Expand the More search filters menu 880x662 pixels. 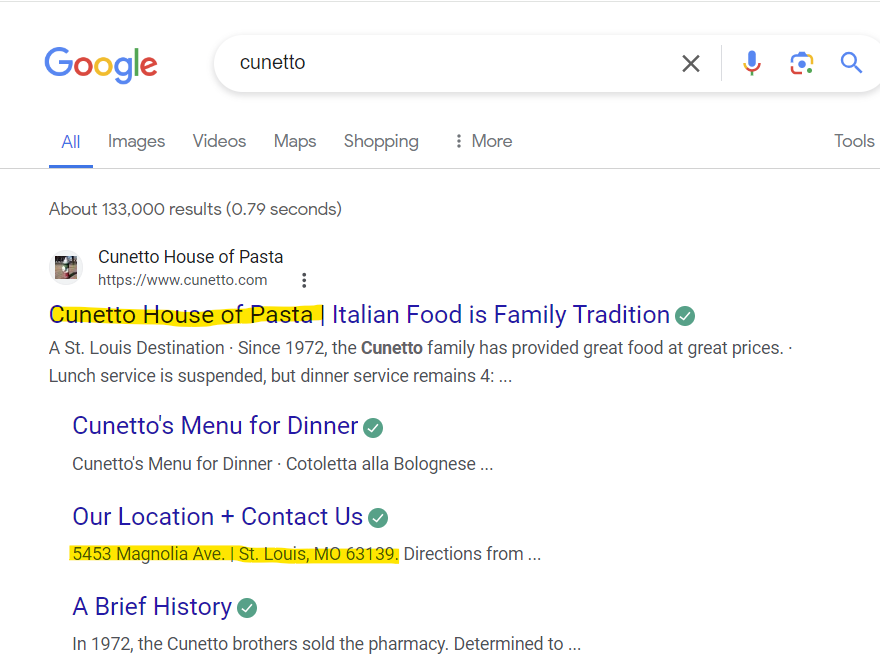pos(483,141)
